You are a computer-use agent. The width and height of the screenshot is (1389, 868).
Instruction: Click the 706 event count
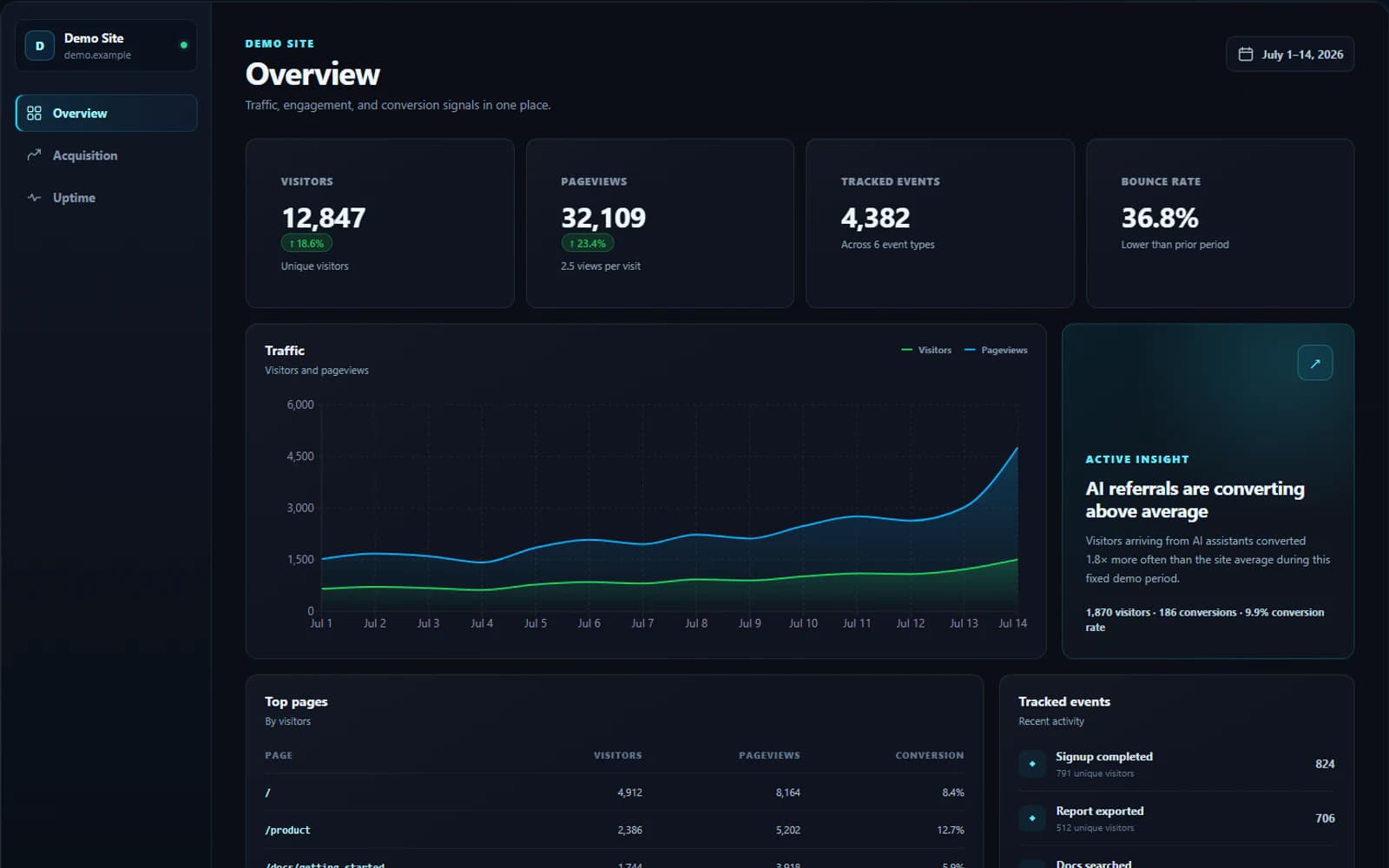[x=1325, y=818]
